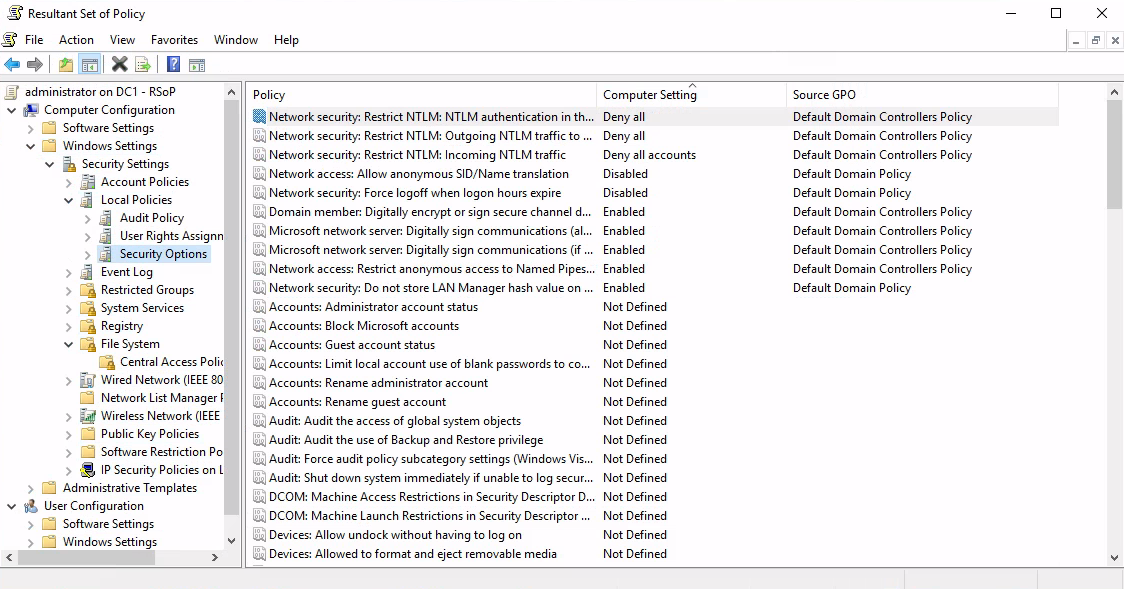Screen dimensions: 1124x589
Task: Click policy list scrollbar up arrow
Action: coord(1114,92)
